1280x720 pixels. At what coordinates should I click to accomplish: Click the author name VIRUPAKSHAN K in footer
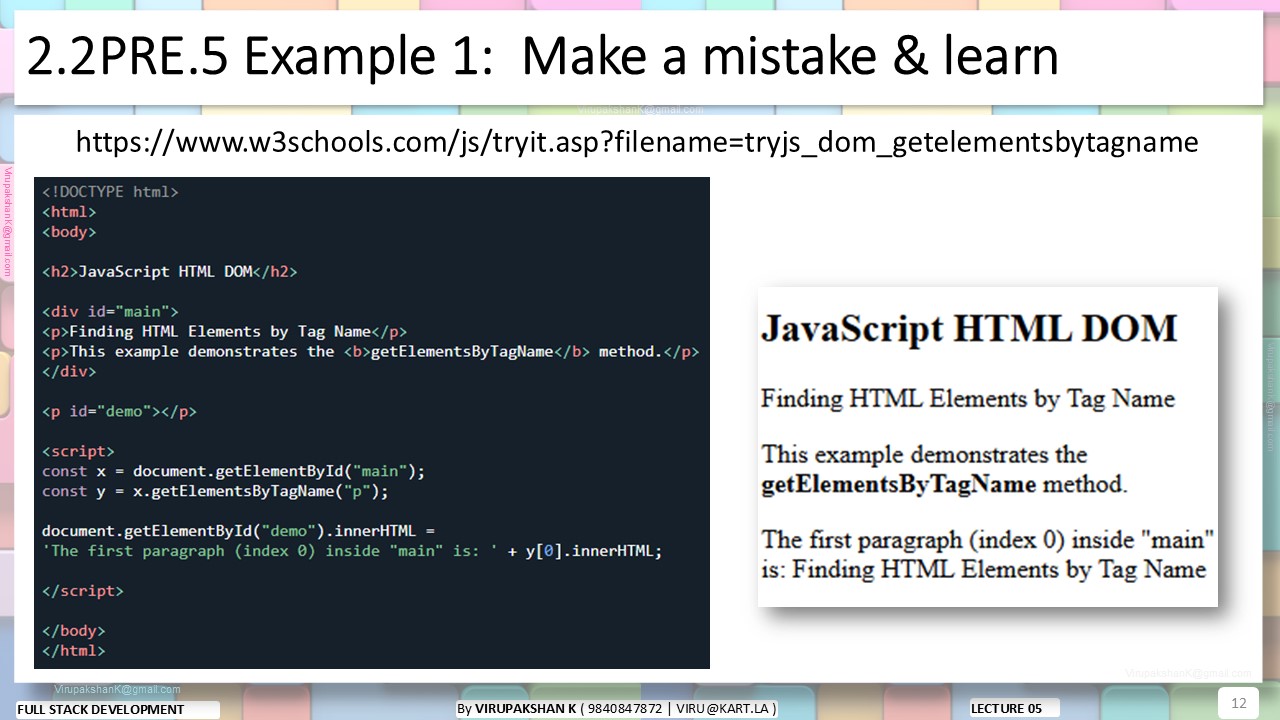coord(525,709)
